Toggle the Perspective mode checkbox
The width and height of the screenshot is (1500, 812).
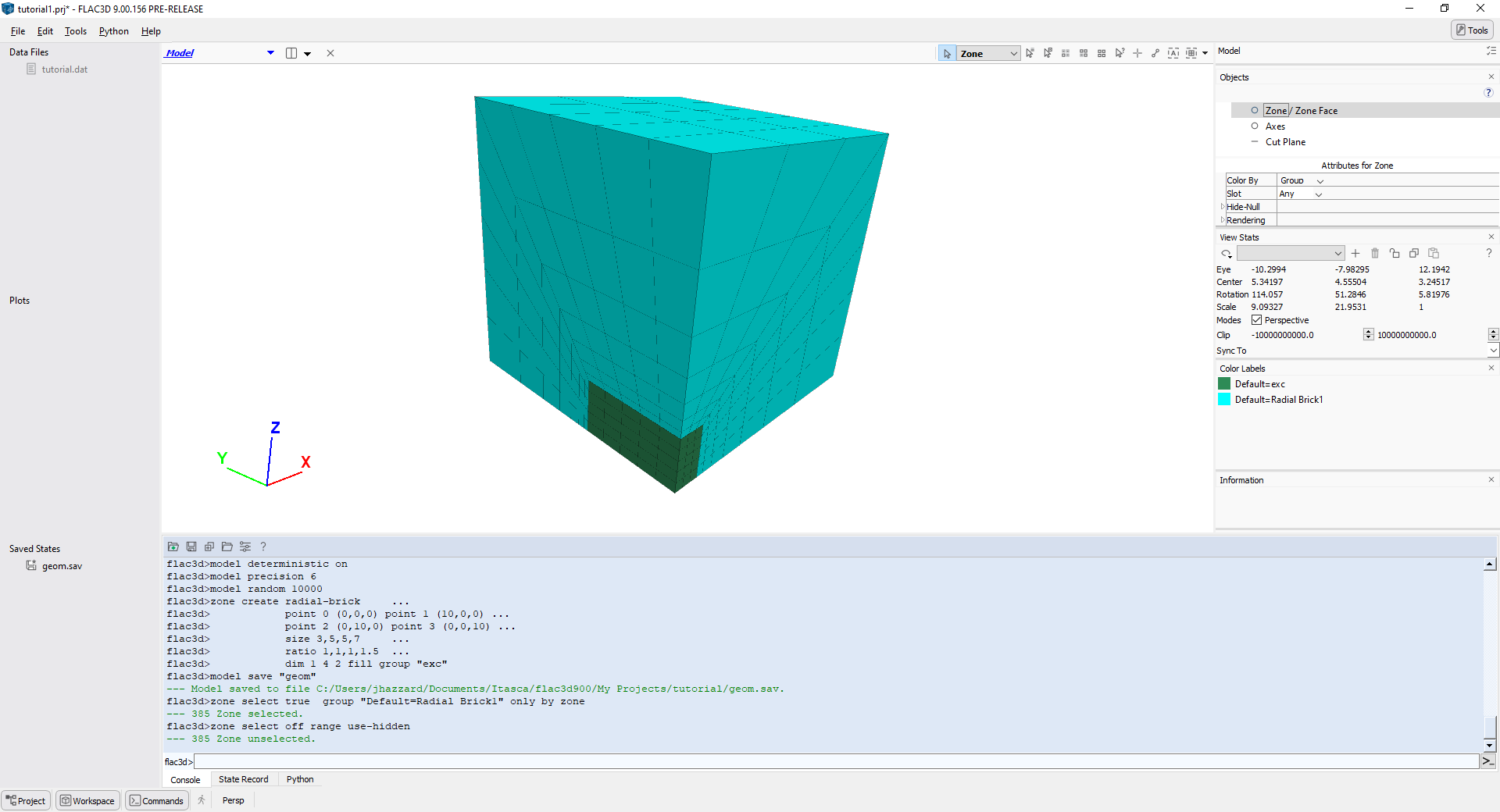point(1256,320)
